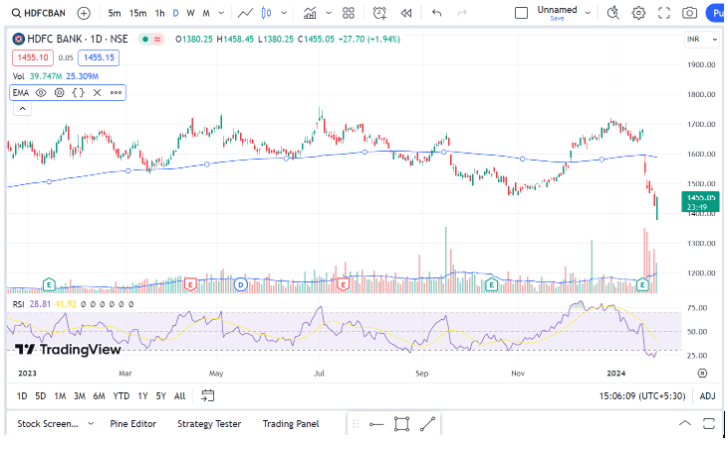Expand the time interval dropdown arrow
728x451 pixels.
[x=221, y=13]
